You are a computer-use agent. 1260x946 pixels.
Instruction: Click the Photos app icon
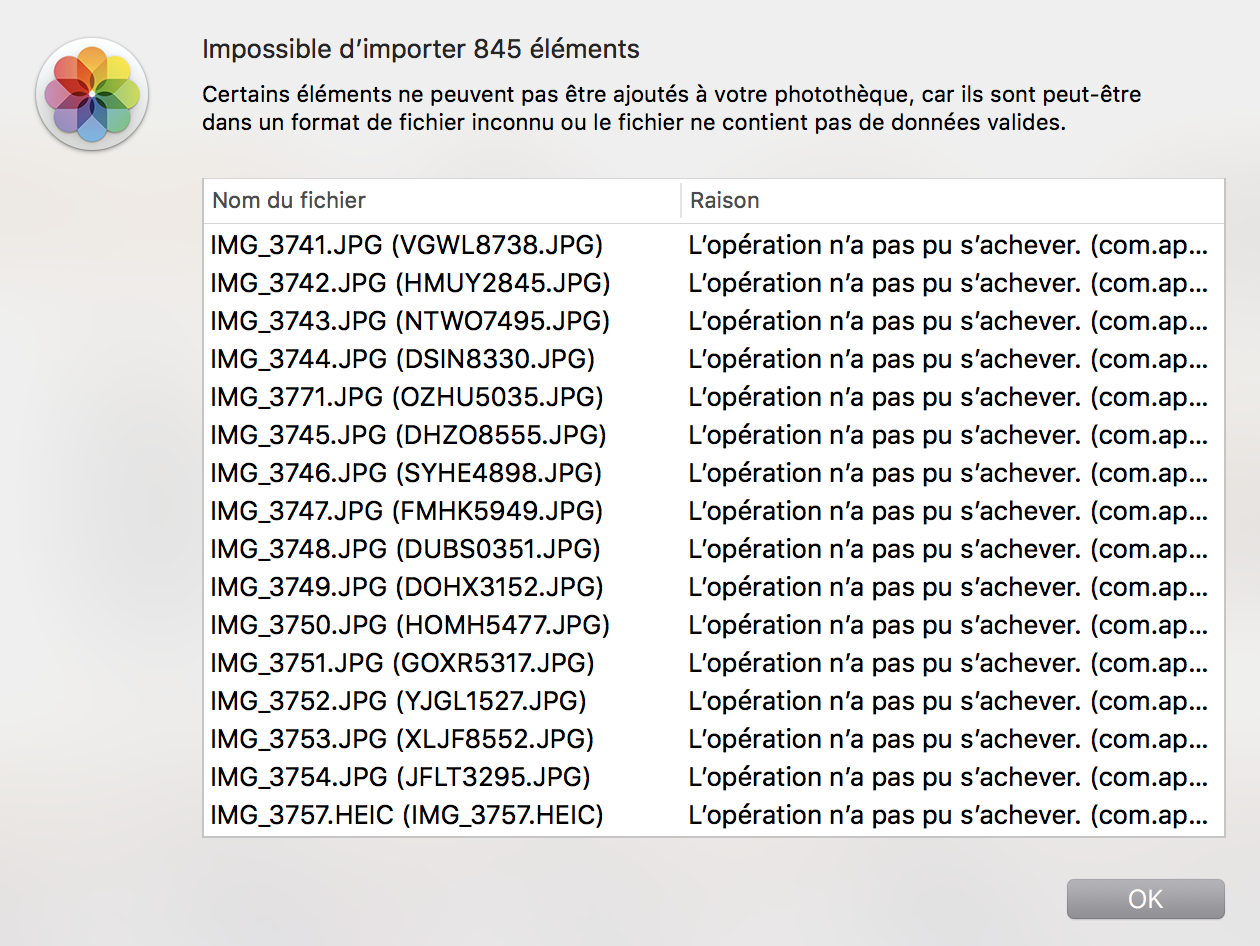tap(92, 94)
